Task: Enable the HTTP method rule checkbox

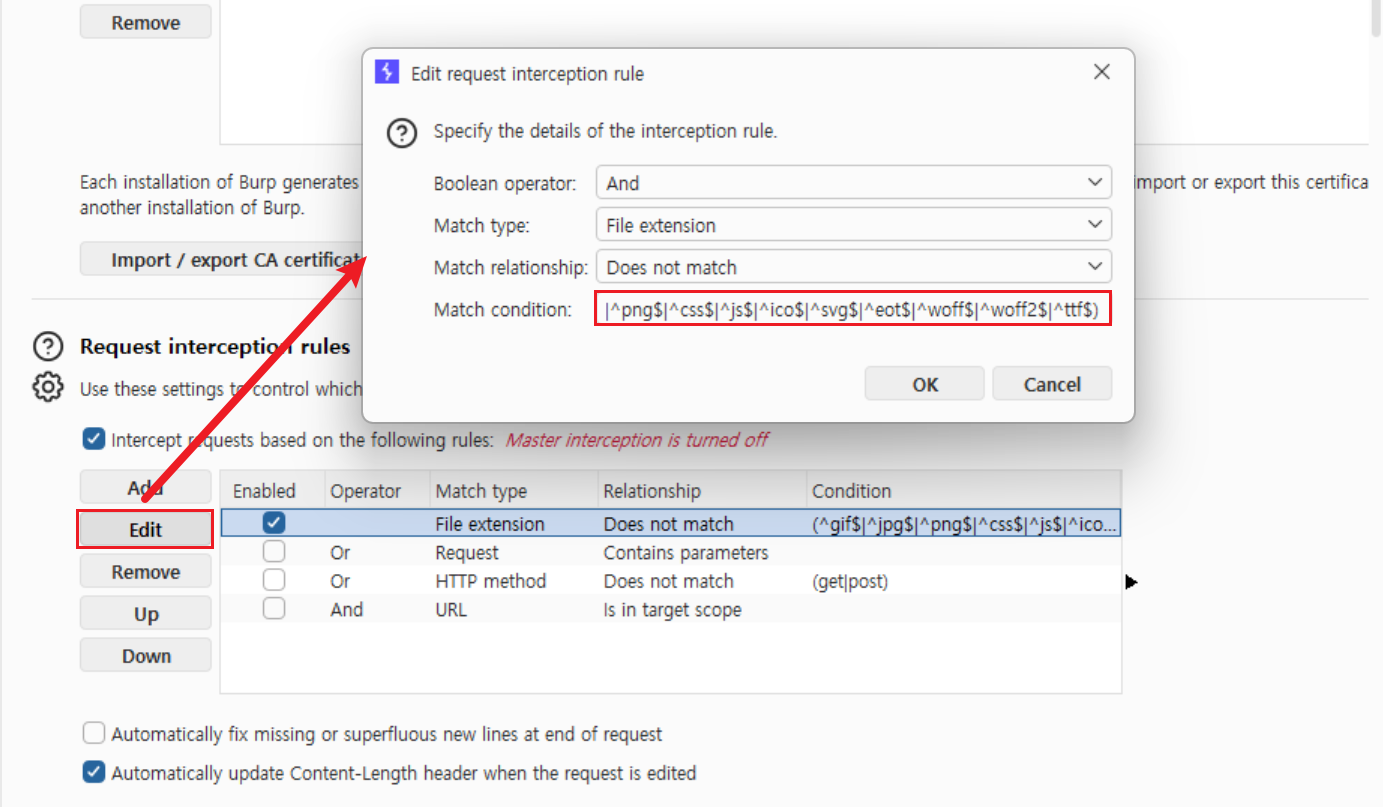Action: 273,580
